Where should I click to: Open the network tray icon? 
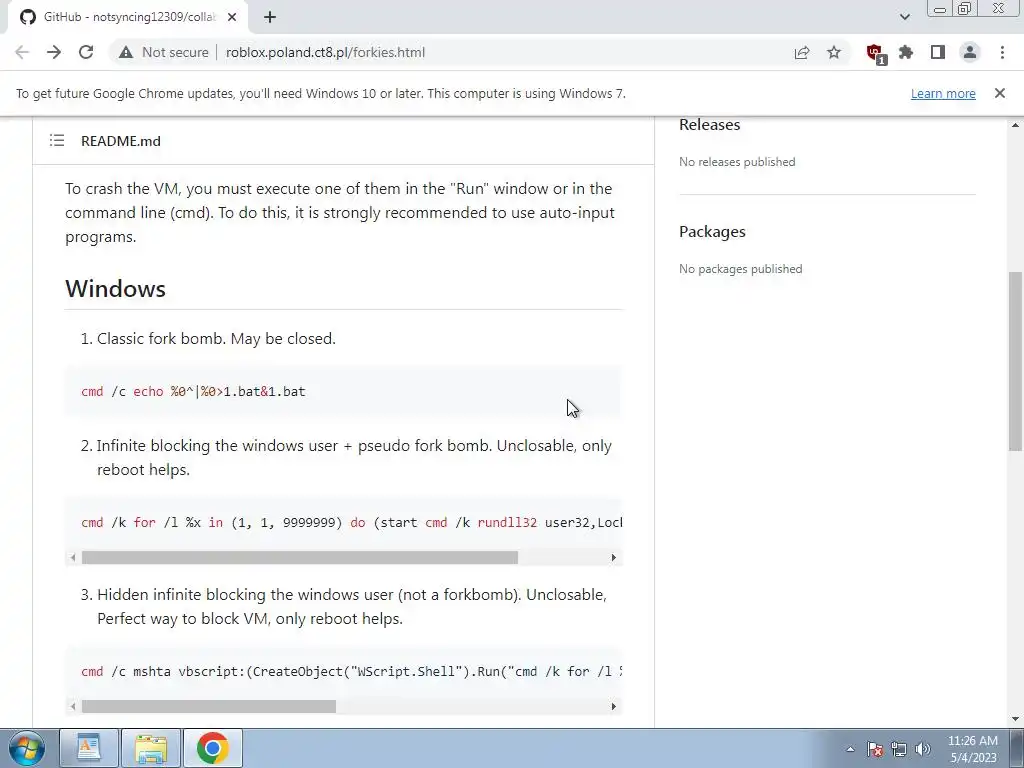(x=899, y=749)
